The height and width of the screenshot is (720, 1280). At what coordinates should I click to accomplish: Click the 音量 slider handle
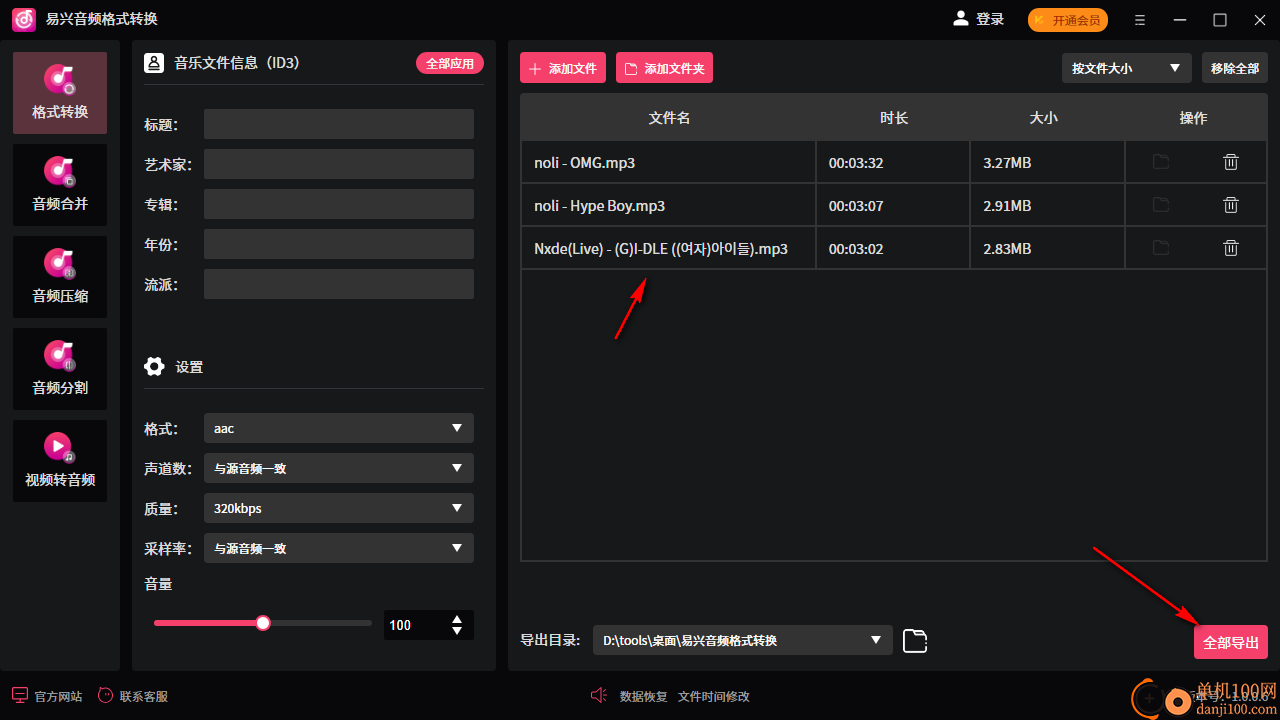[x=263, y=623]
